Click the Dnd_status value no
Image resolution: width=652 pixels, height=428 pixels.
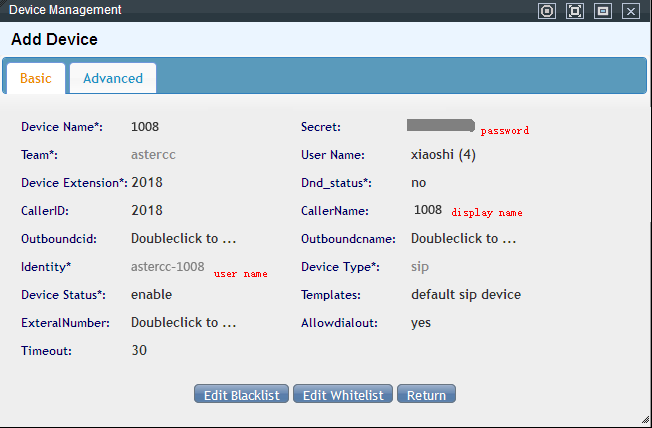[419, 183]
